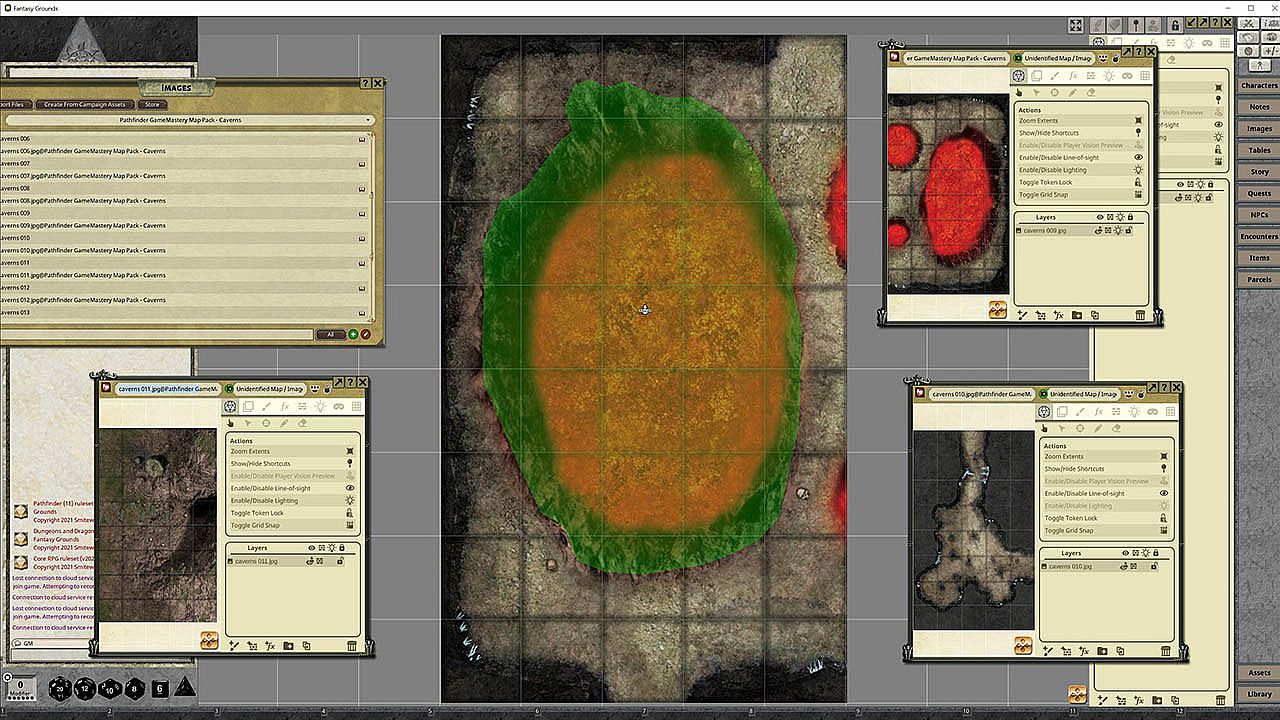Viewport: 1280px width, 720px height.
Task: Click orange sidebar toggle button in caverns 009 window
Action: pyautogui.click(x=997, y=310)
